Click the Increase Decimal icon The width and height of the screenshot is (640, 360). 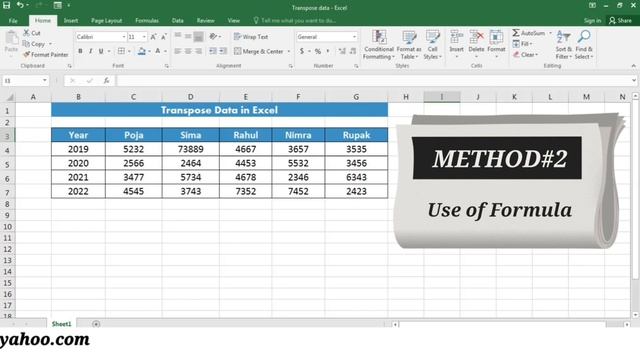[x=342, y=51]
